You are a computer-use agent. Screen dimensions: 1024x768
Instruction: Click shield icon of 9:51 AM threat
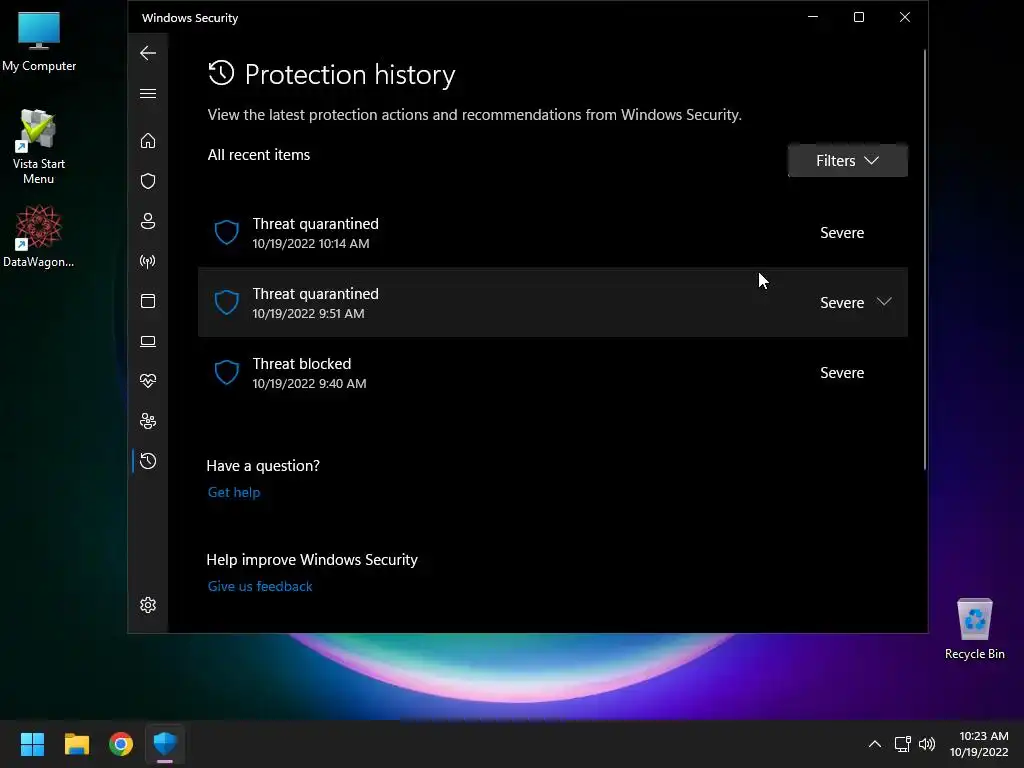pyautogui.click(x=227, y=302)
